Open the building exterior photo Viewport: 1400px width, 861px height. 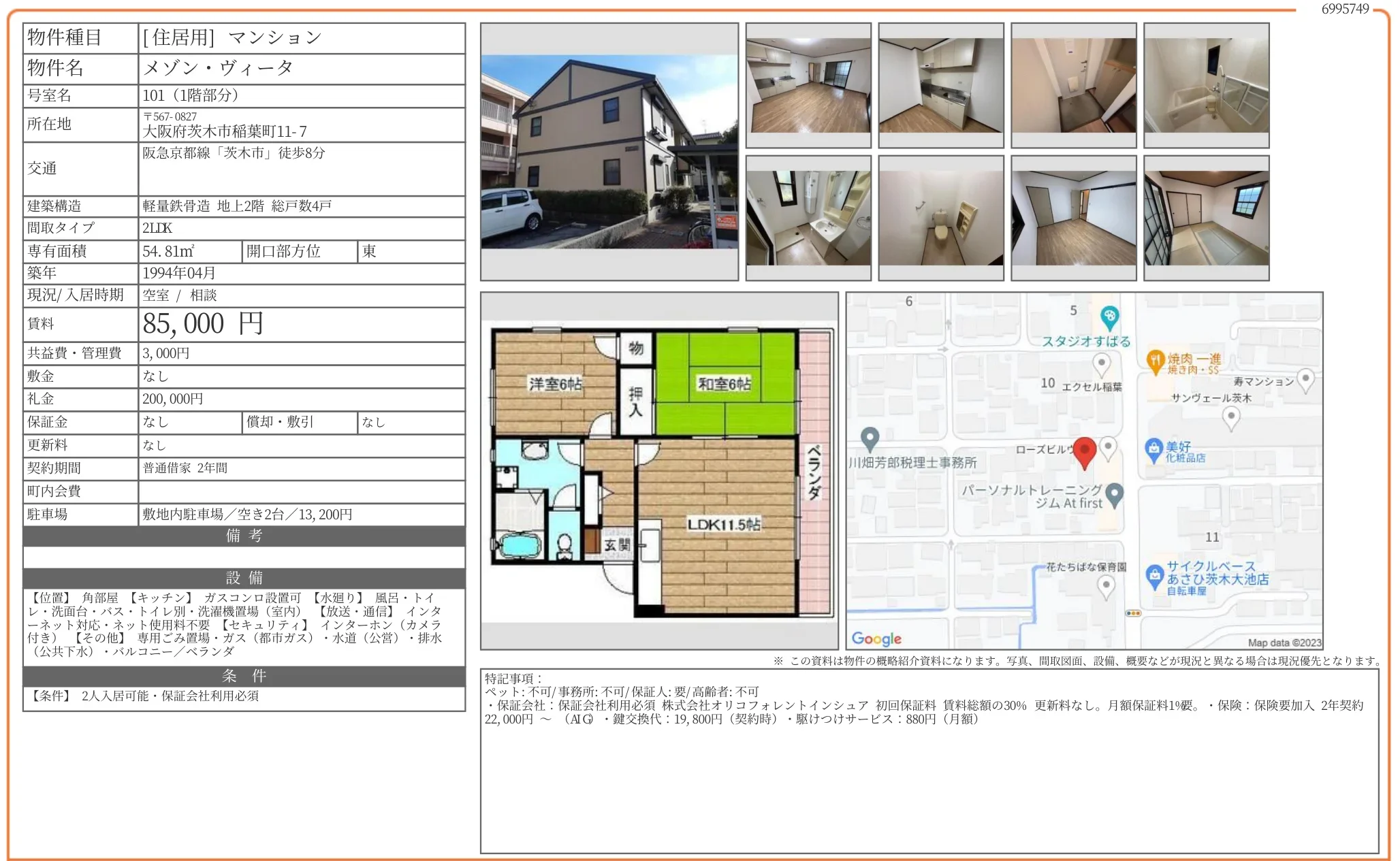click(609, 151)
